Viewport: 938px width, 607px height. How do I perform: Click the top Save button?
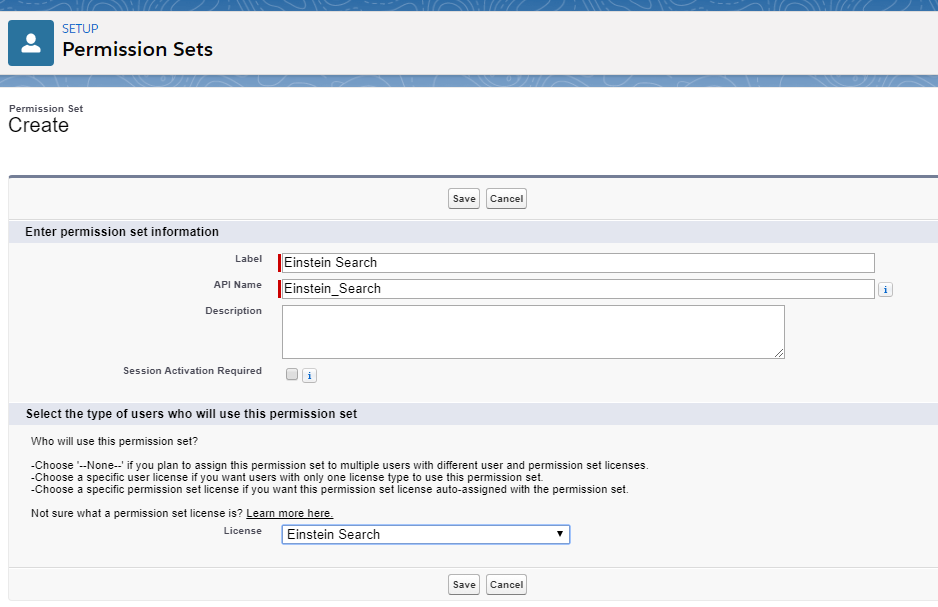point(464,199)
